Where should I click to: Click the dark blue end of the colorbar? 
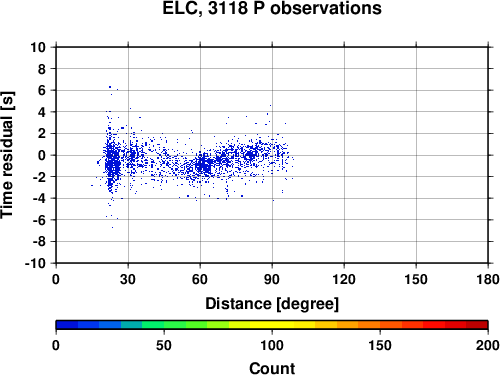point(67,325)
